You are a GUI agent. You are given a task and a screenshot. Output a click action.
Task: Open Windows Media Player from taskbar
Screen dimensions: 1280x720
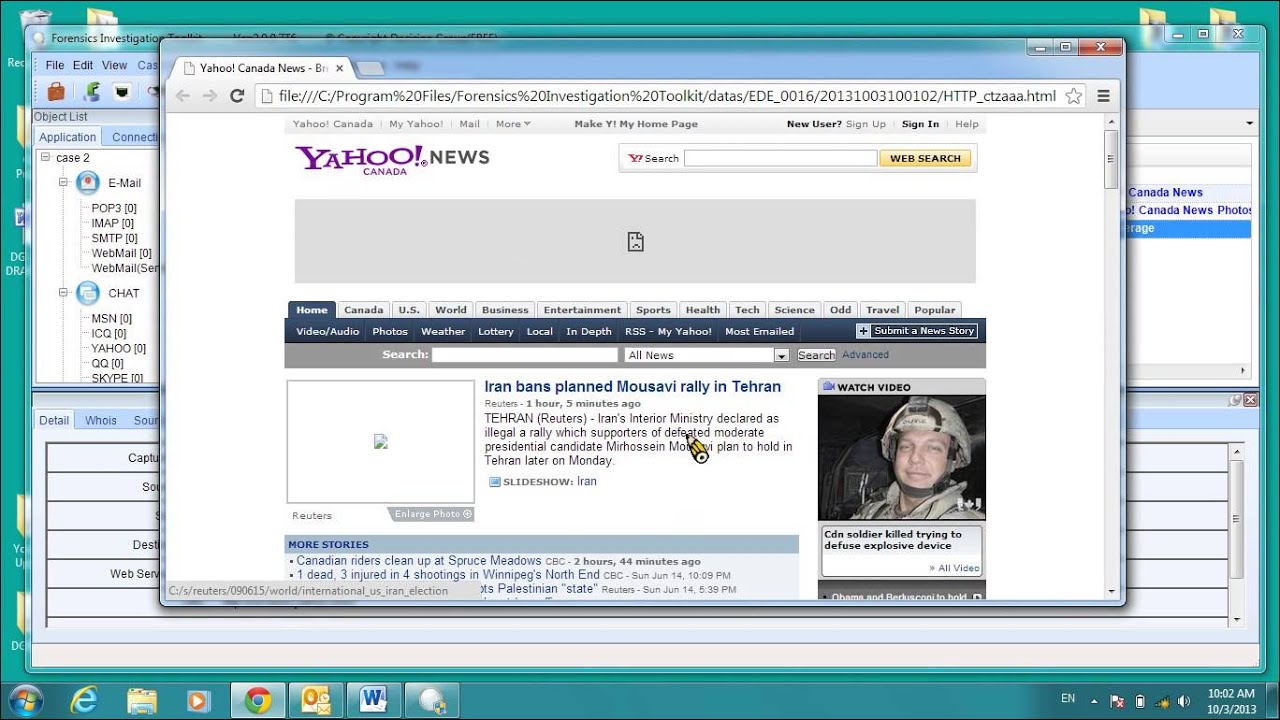click(199, 700)
